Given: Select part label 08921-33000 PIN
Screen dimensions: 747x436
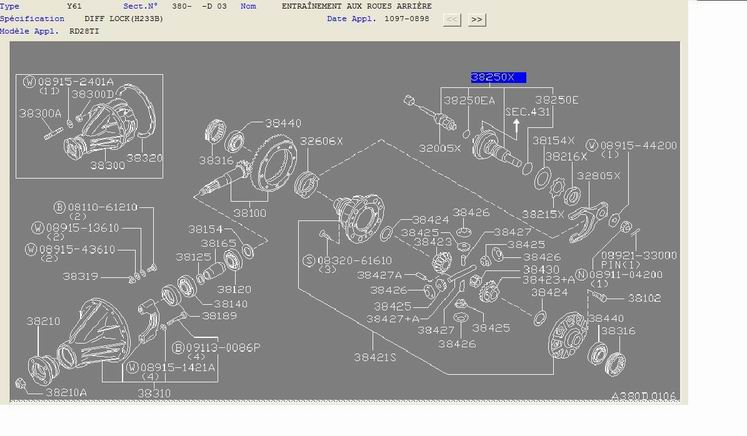Looking at the screenshot, I should [638, 260].
